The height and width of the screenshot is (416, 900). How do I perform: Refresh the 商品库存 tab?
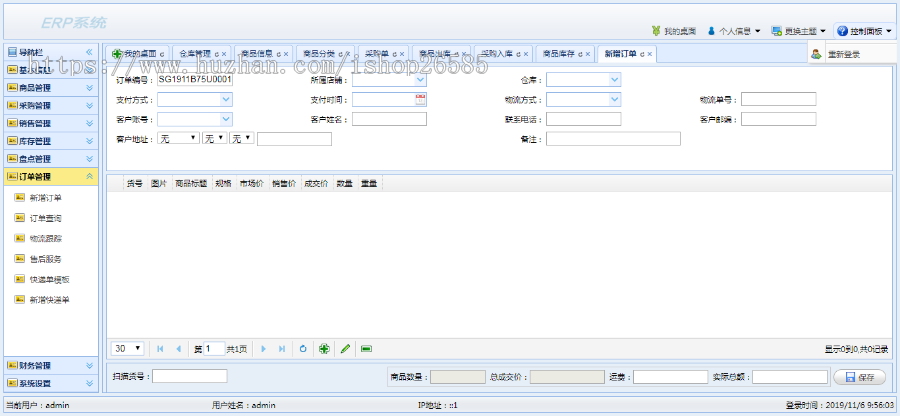[580, 54]
